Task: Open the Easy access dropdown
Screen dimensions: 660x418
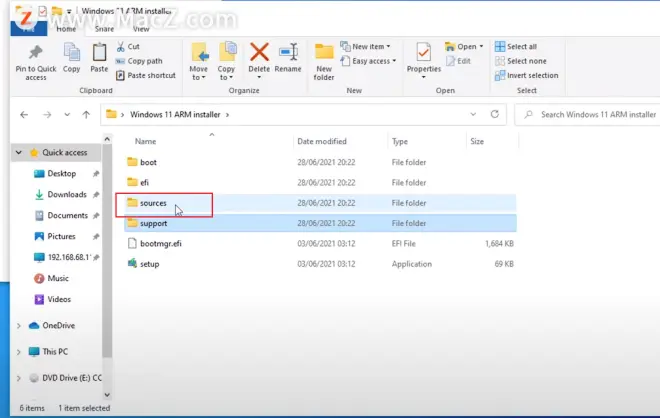Action: (368, 61)
